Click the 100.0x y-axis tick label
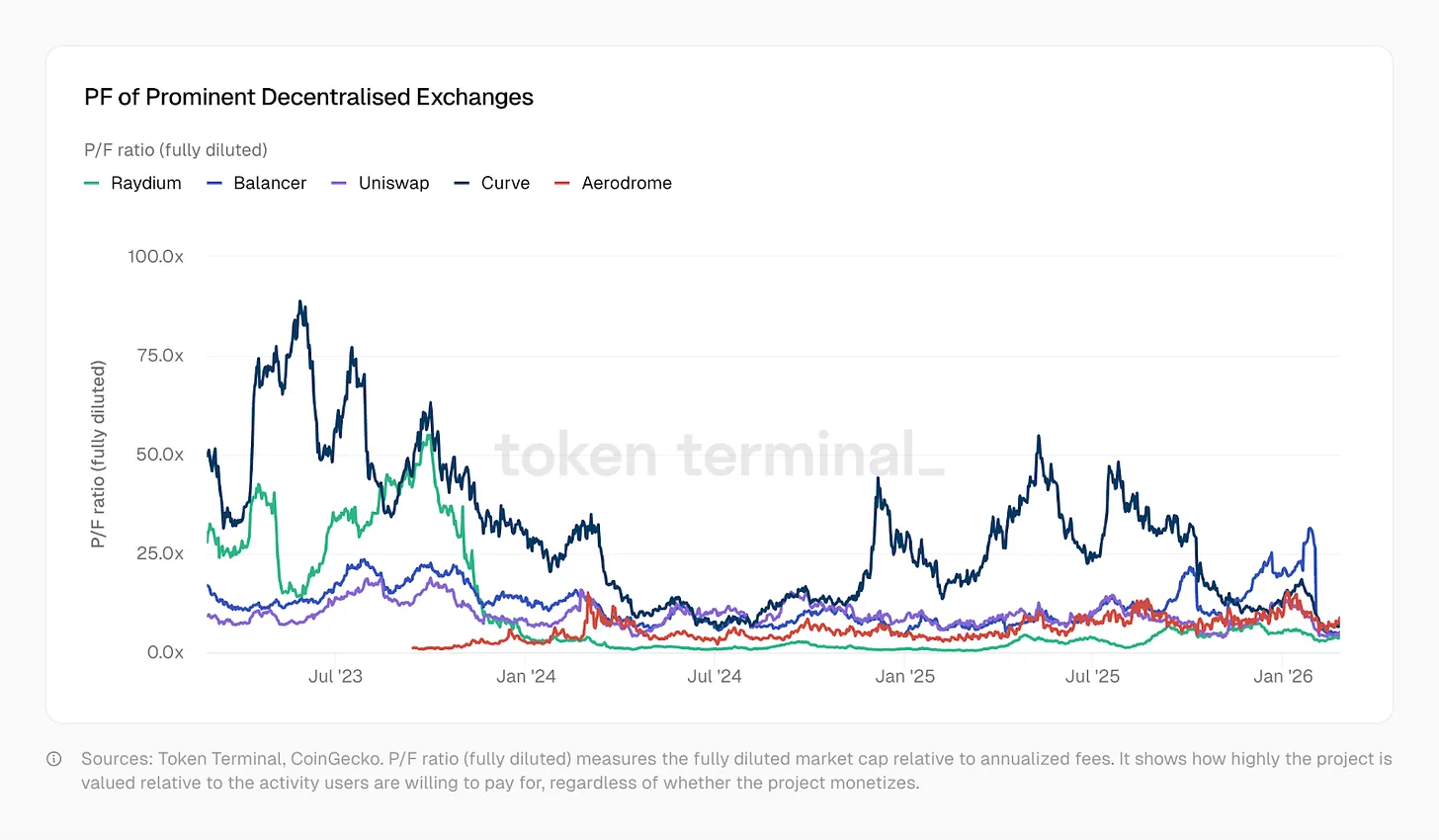1439x840 pixels. point(155,256)
